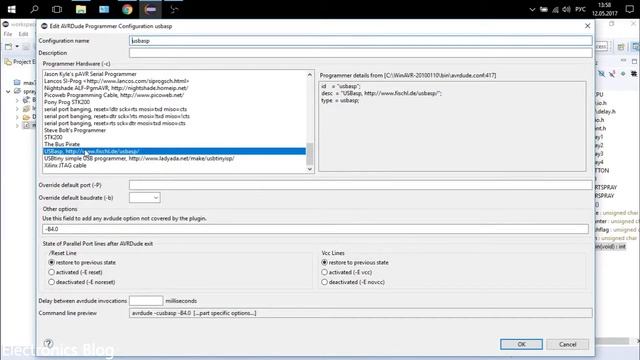Select Vcc Lines activated (-E vcc)
Image resolution: width=640 pixels, height=360 pixels.
pos(324,272)
